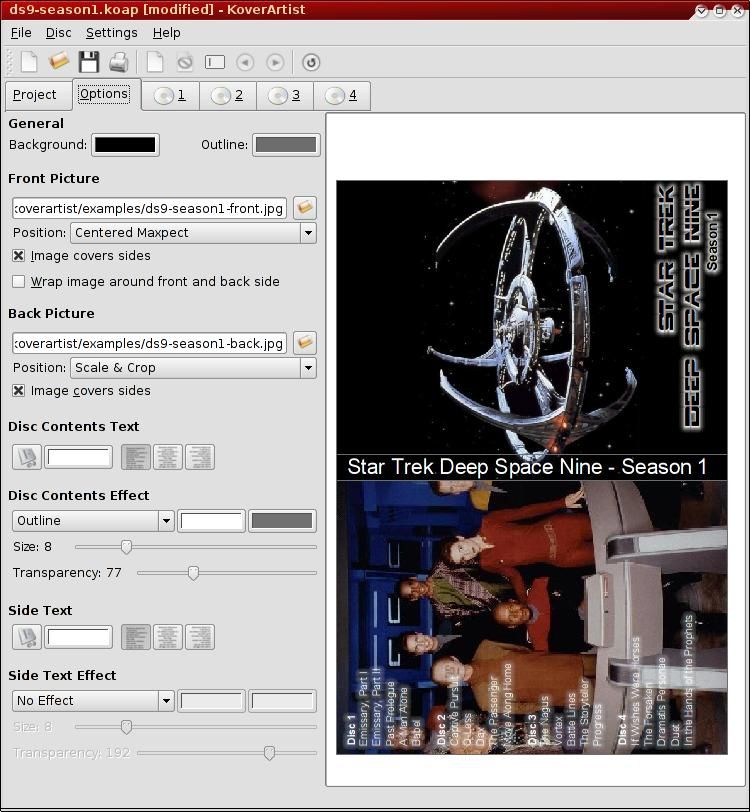Screen dimensions: 750x812
Task: Switch to disc tab 2
Action: pyautogui.click(x=228, y=95)
